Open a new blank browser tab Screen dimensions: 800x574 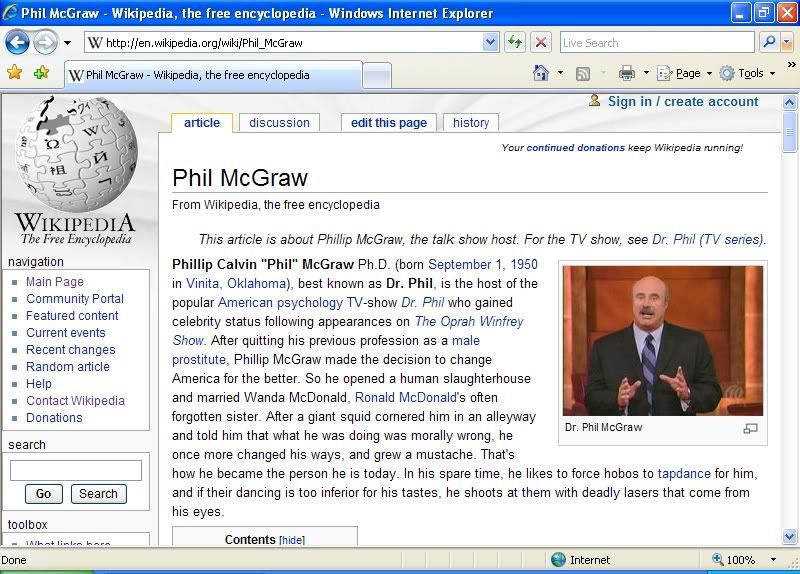(378, 76)
